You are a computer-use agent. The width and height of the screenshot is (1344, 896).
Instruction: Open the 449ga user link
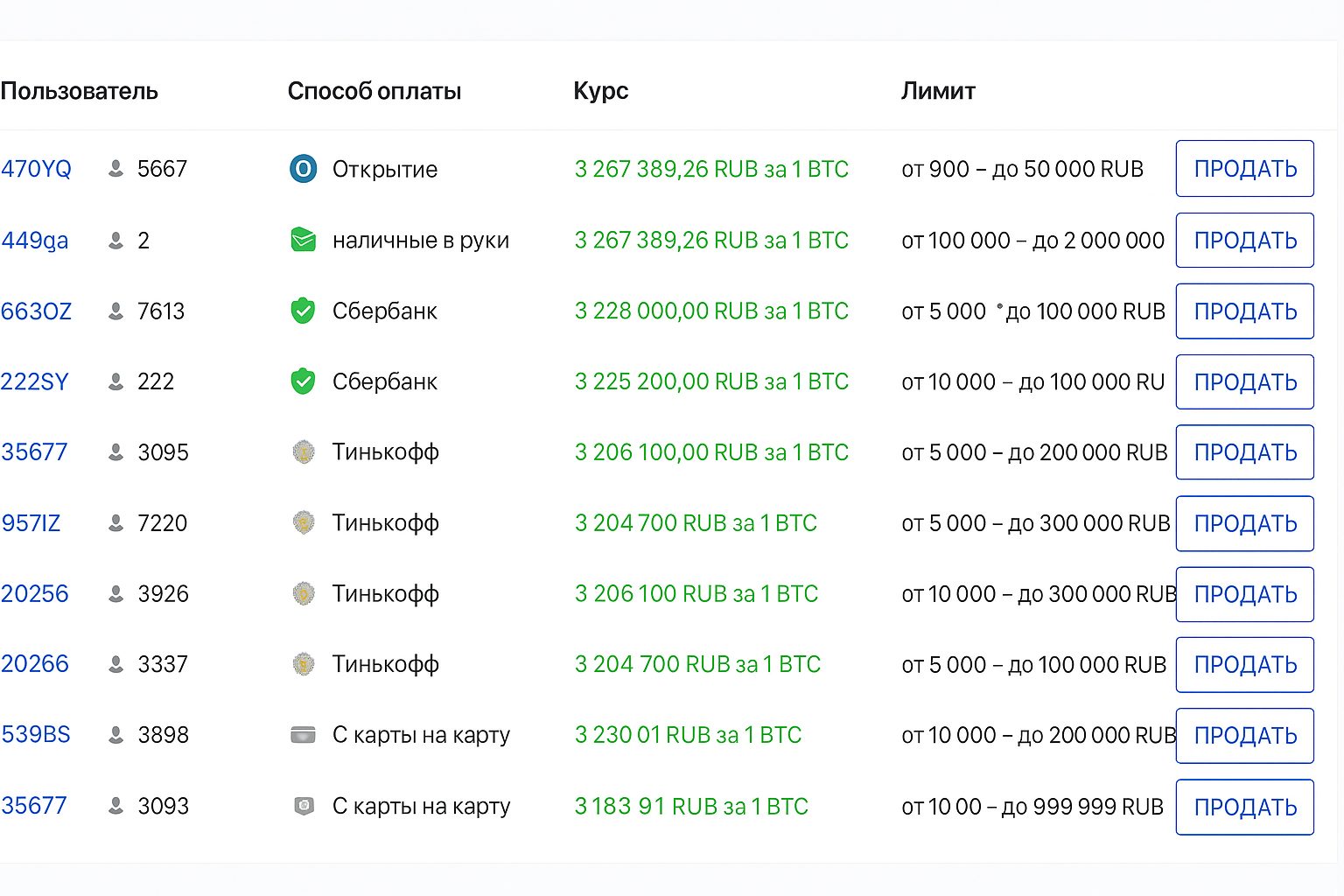[x=34, y=240]
